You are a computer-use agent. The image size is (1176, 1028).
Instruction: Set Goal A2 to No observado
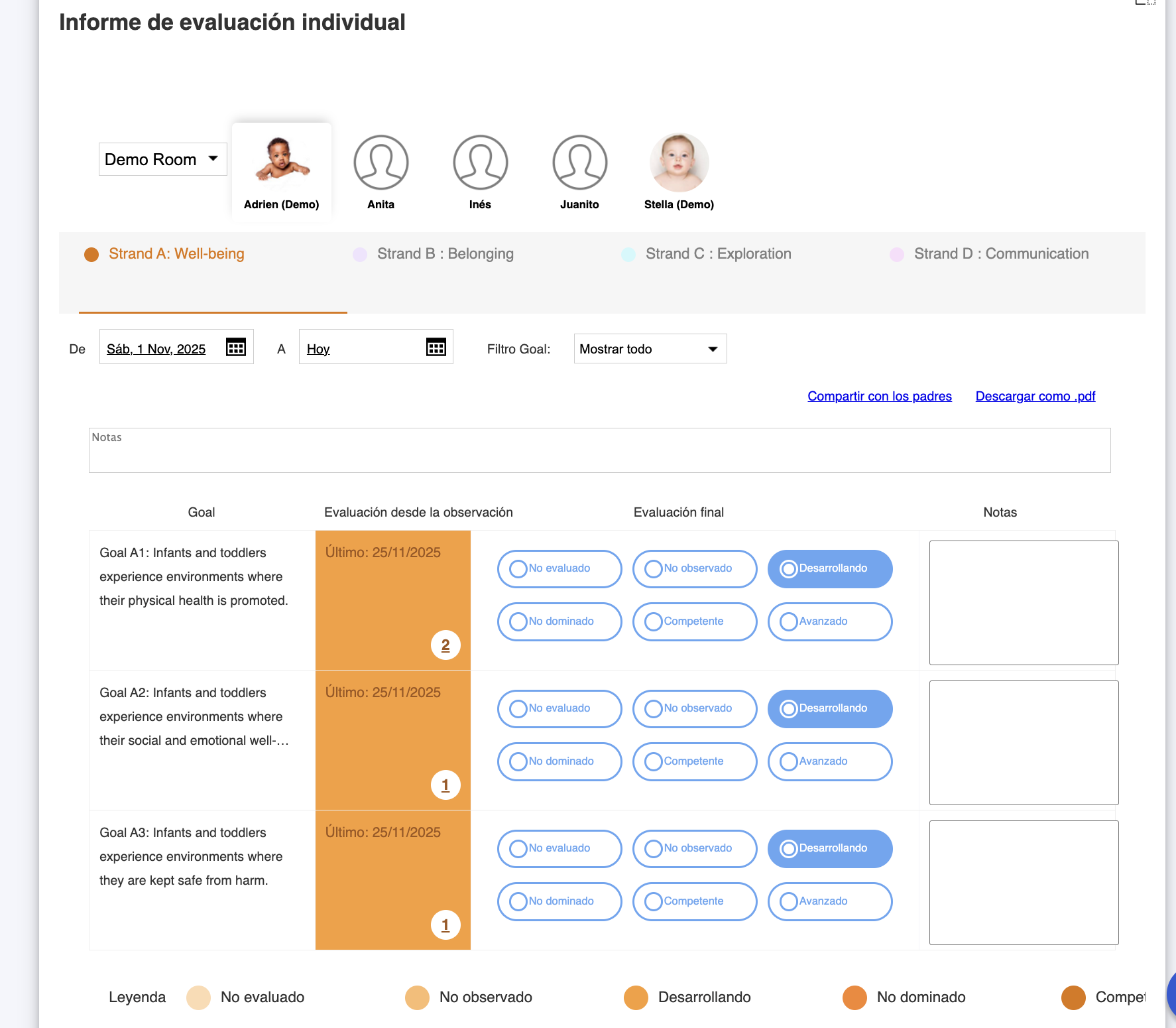coord(695,708)
